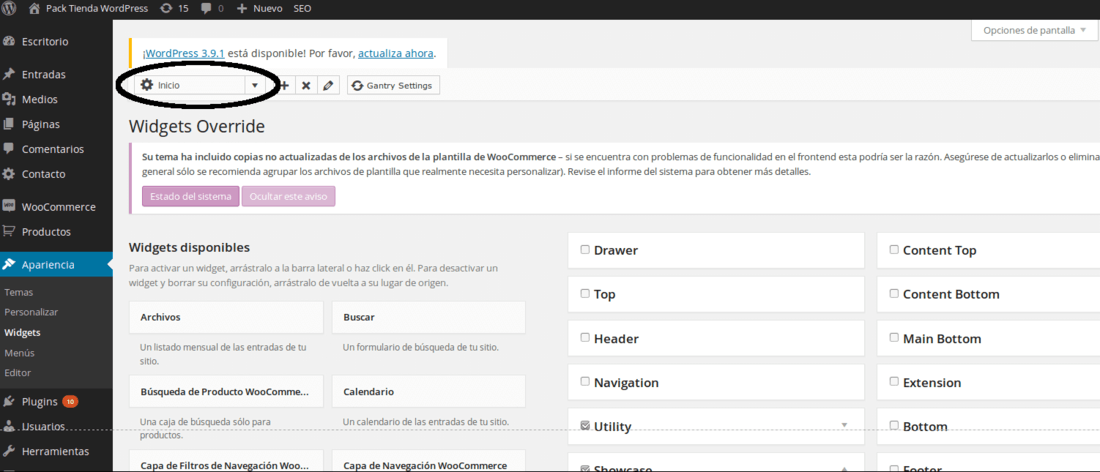Expand Opciones de pantalla
The width and height of the screenshot is (1100, 472).
tap(1034, 30)
